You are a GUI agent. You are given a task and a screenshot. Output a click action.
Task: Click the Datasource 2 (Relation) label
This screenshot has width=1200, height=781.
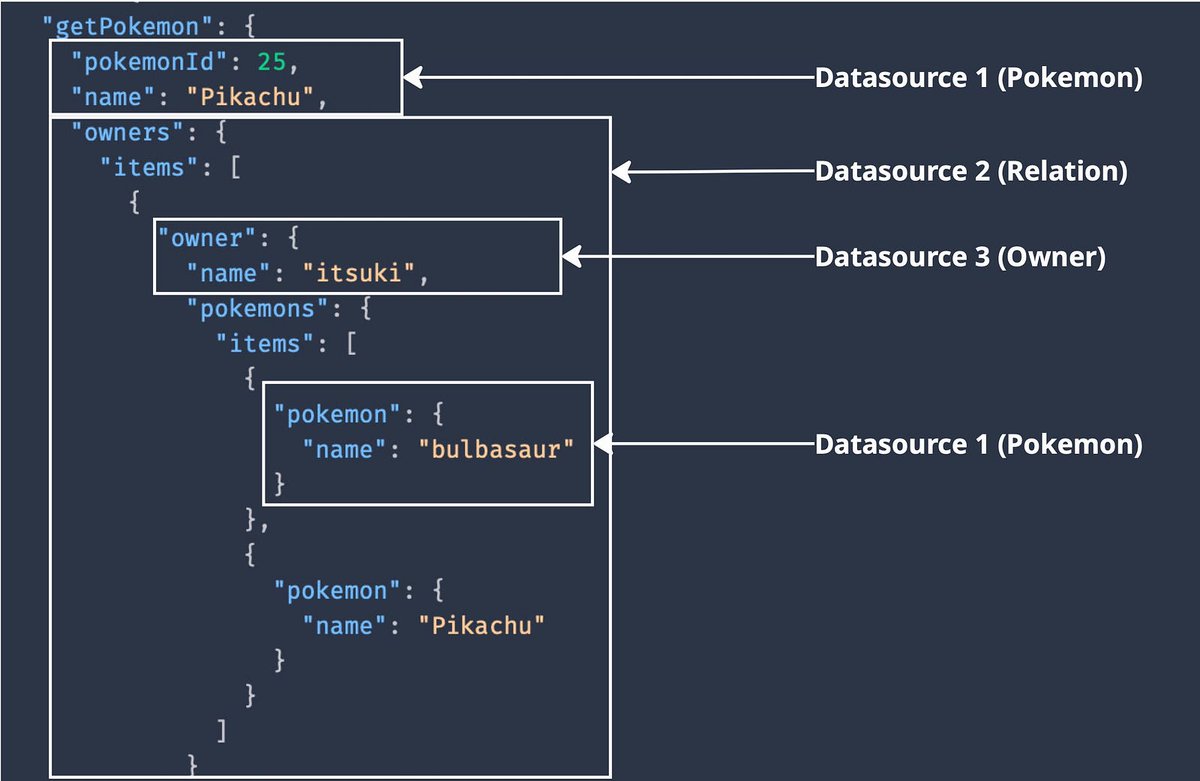tap(971, 171)
